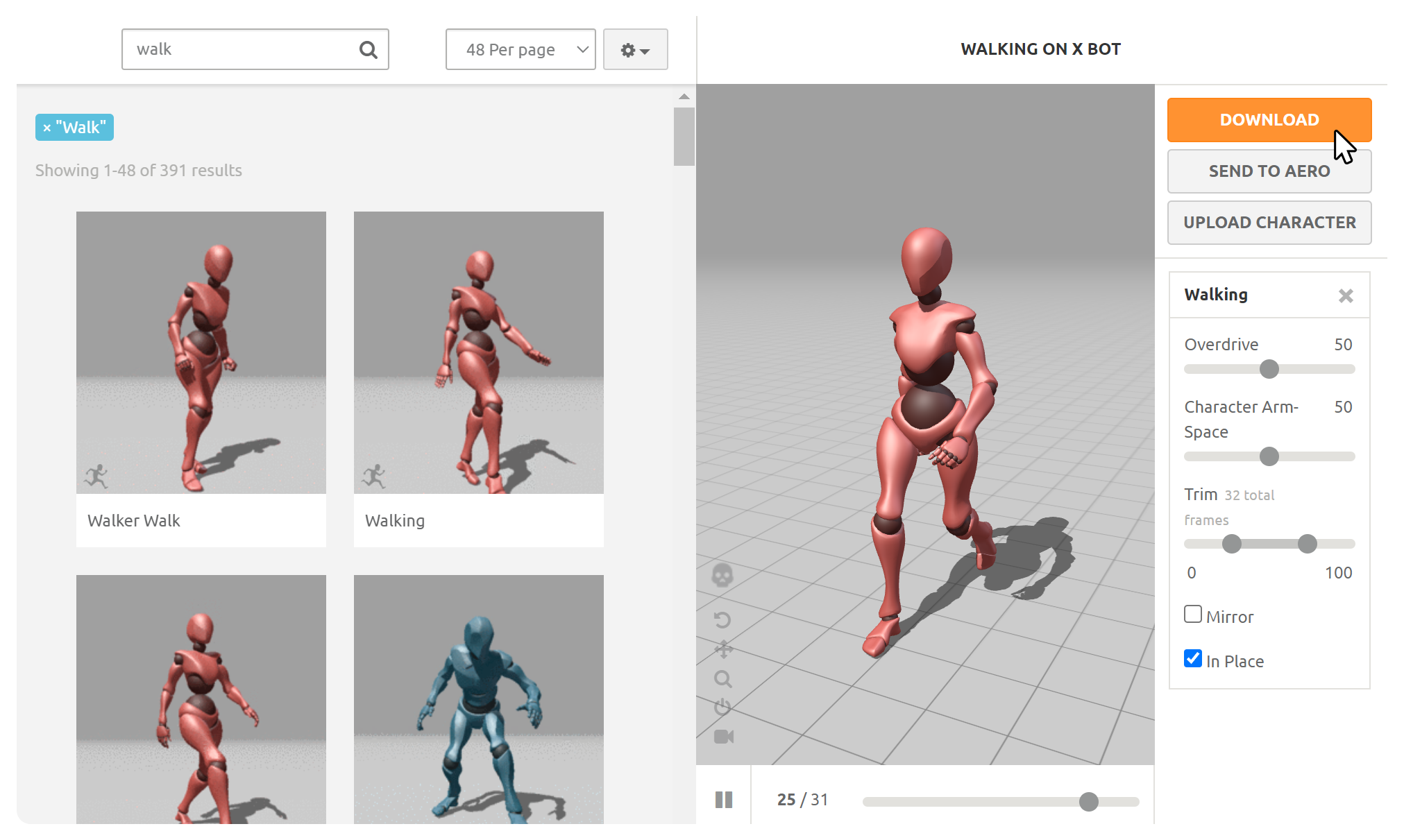Enable the Mirror checkbox
The image size is (1404, 840).
click(x=1193, y=615)
